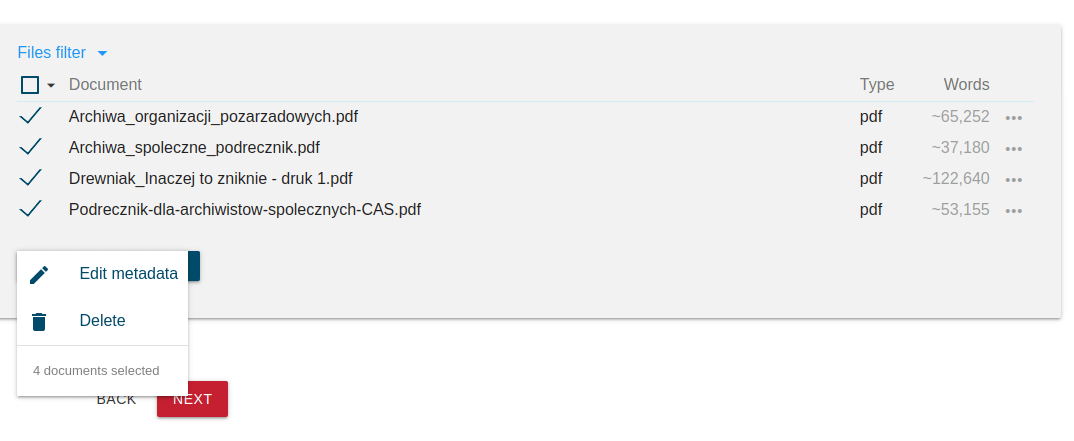
Task: Deselect the Drewniak_Inaczej to zniknie checkmark
Action: click(x=31, y=177)
